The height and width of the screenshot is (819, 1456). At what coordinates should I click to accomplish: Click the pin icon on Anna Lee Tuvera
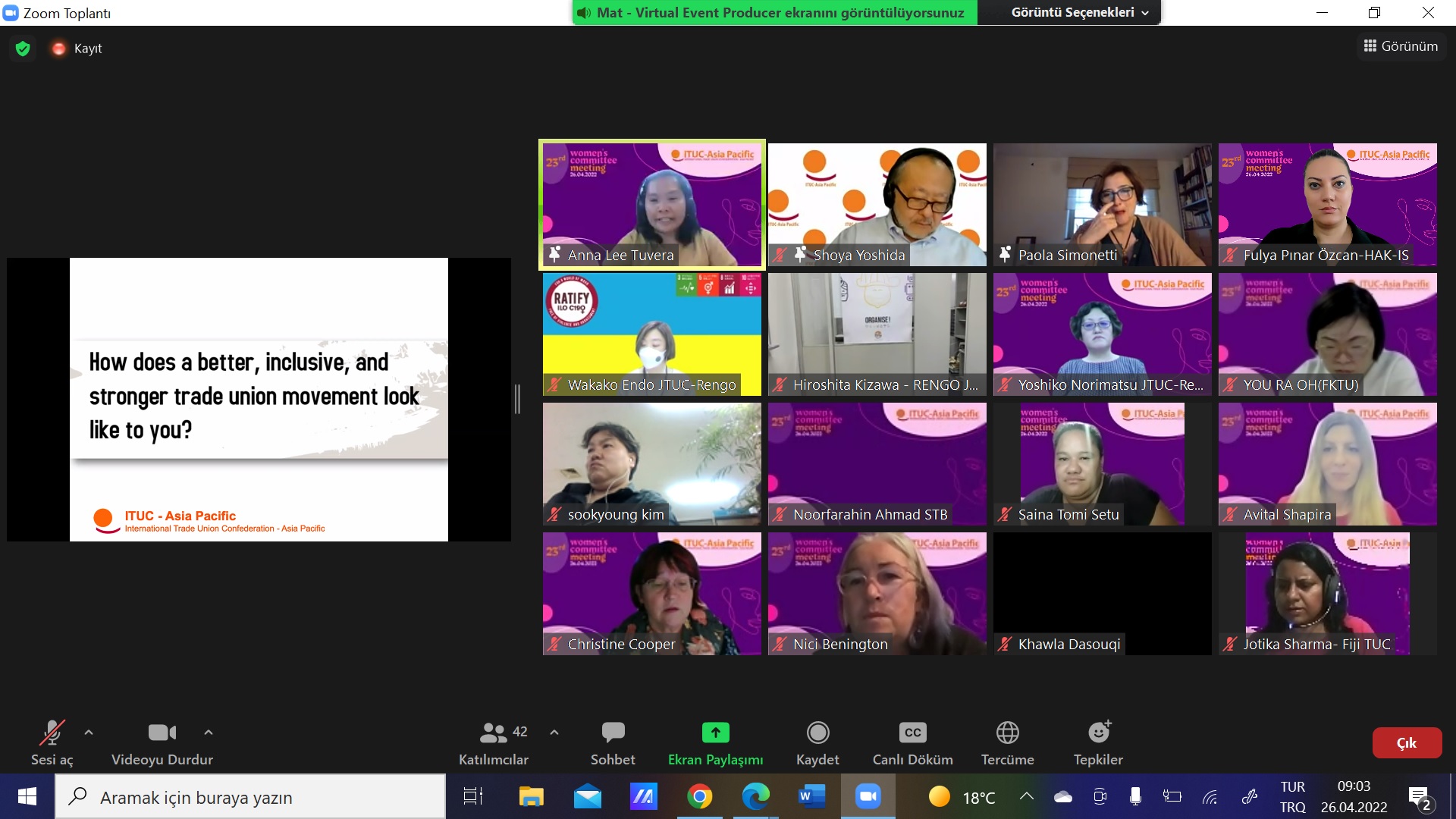(x=555, y=255)
